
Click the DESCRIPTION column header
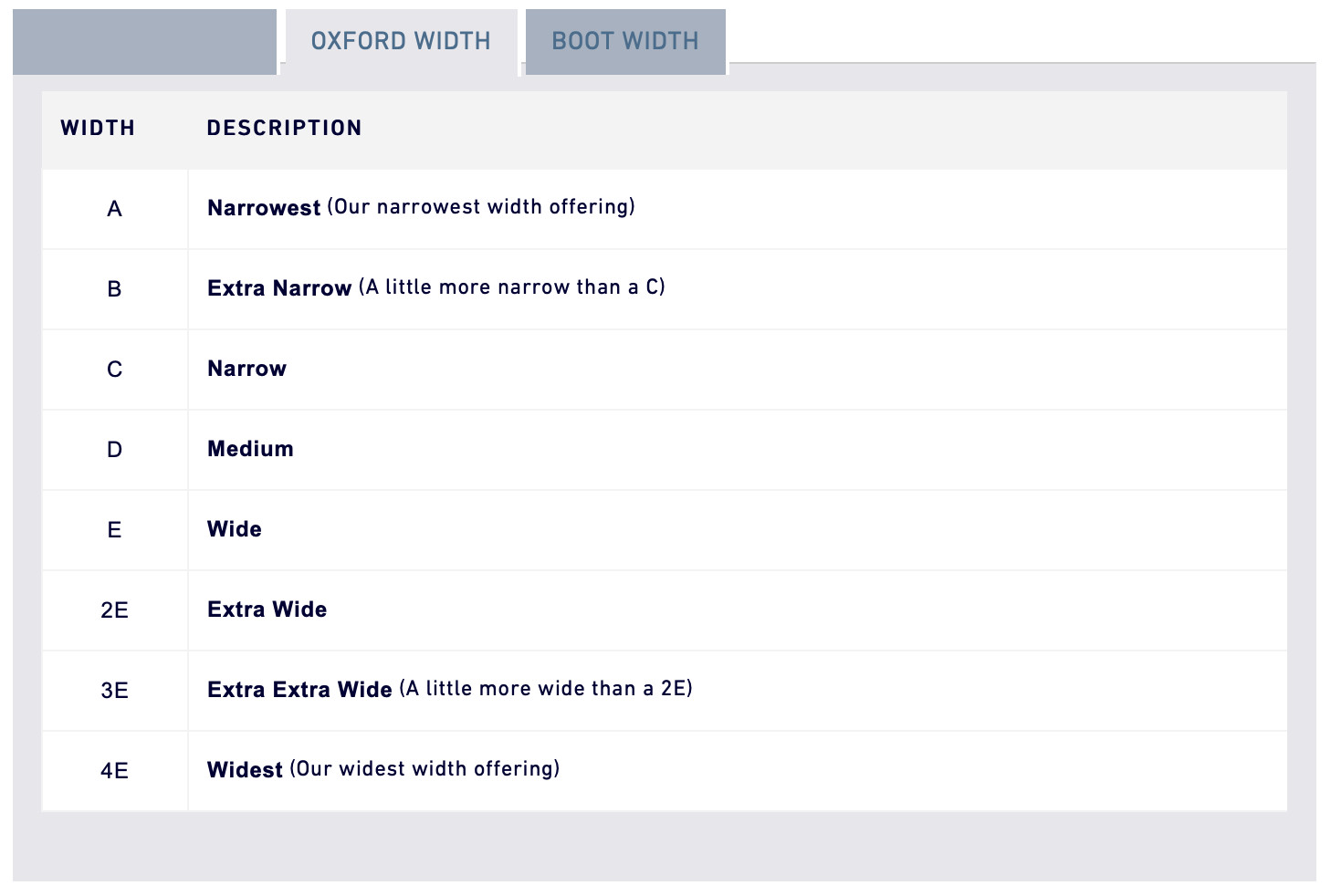pos(284,128)
